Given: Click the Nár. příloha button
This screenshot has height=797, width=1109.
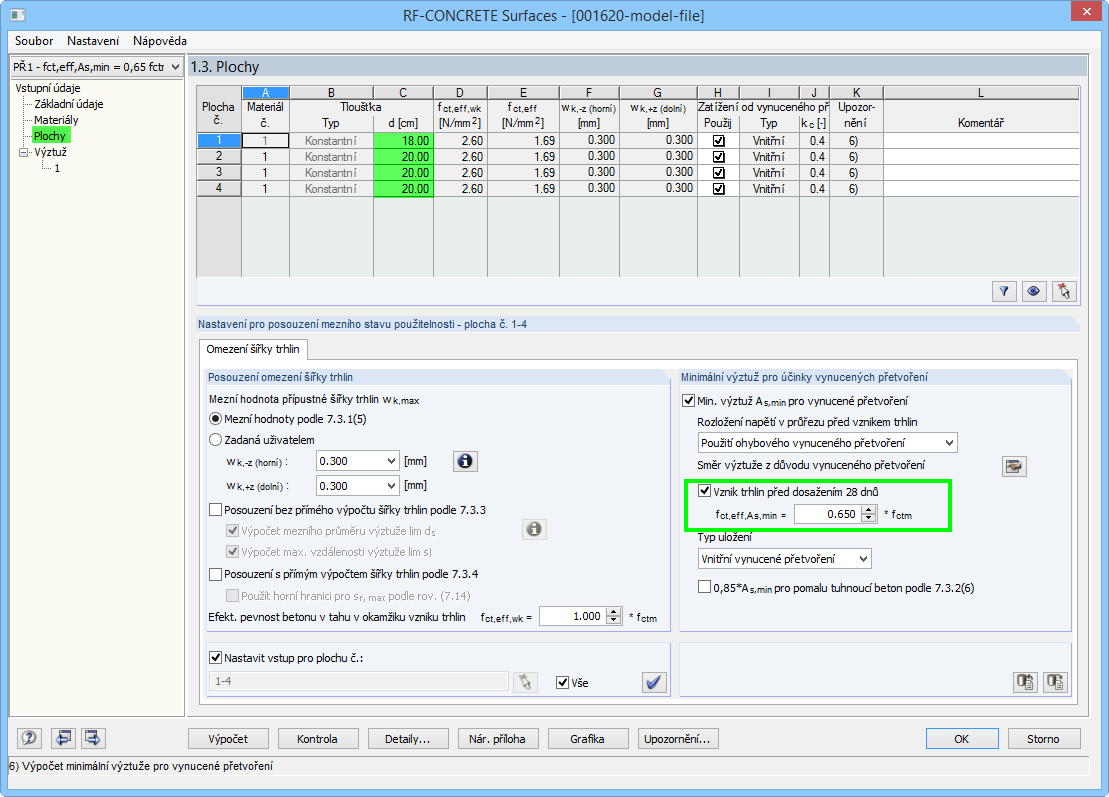Looking at the screenshot, I should coord(497,739).
